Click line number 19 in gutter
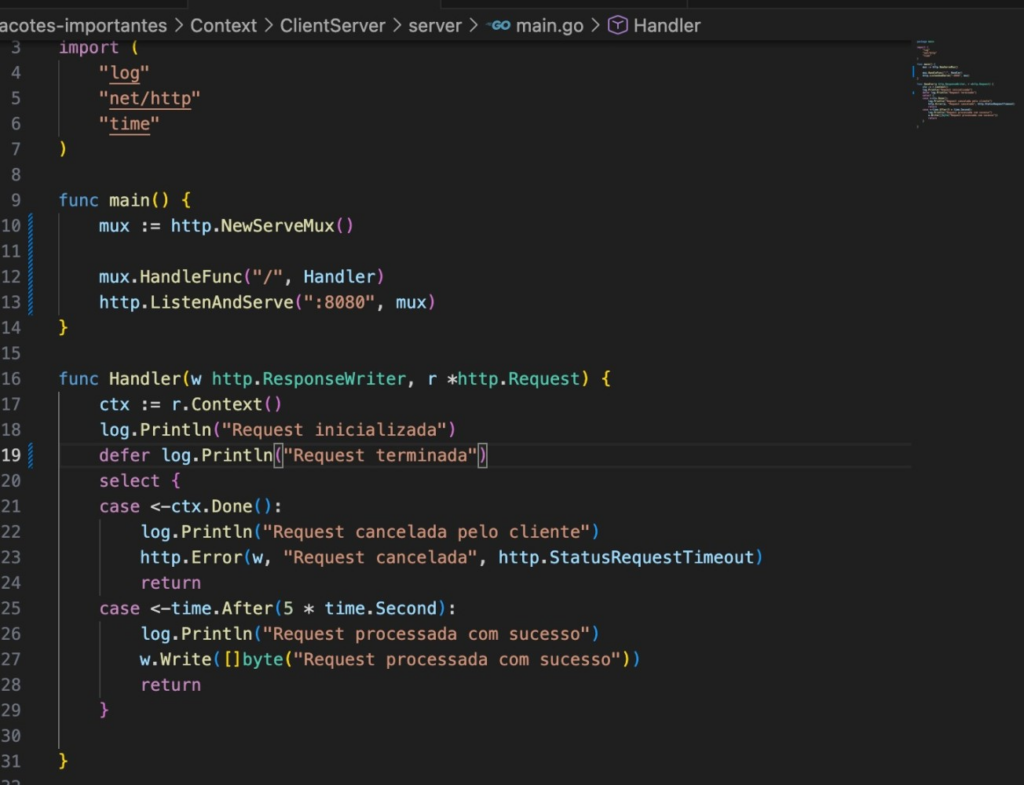The width and height of the screenshot is (1024, 785). click(x=11, y=455)
